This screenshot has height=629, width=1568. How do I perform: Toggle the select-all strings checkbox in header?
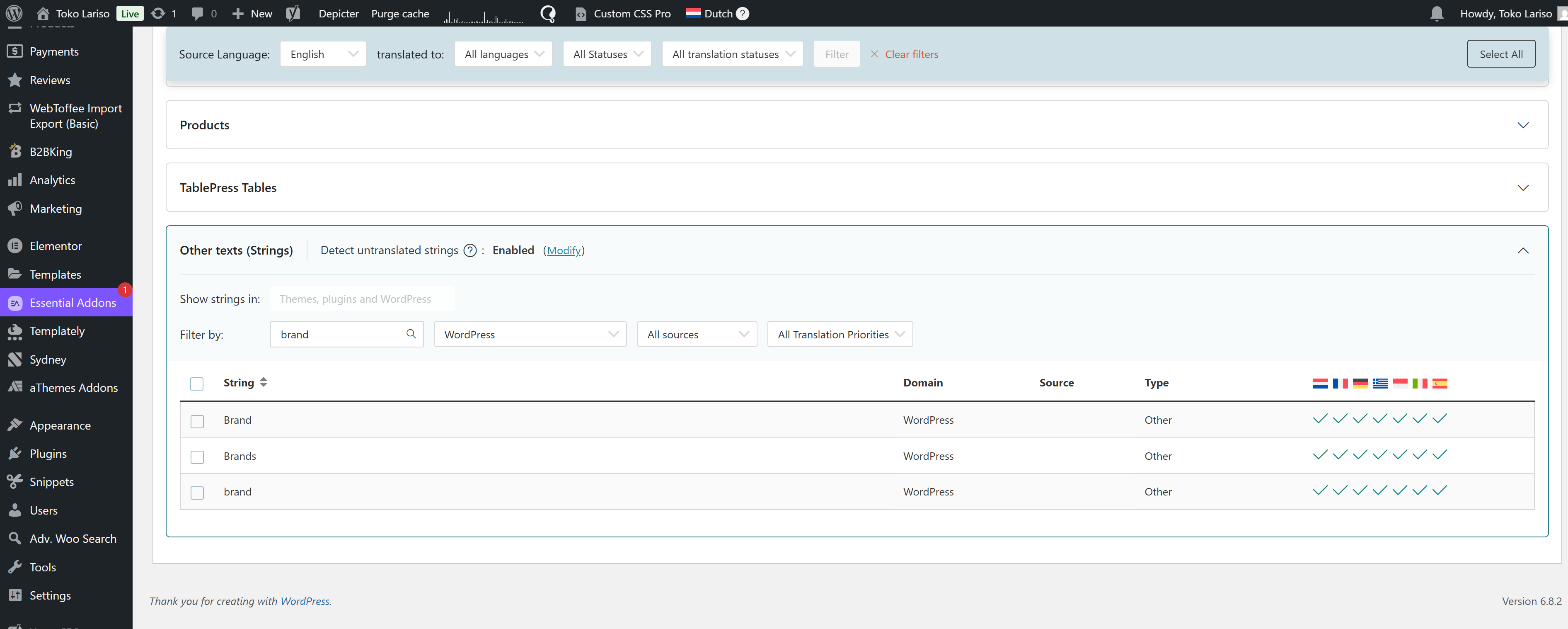pos(196,384)
